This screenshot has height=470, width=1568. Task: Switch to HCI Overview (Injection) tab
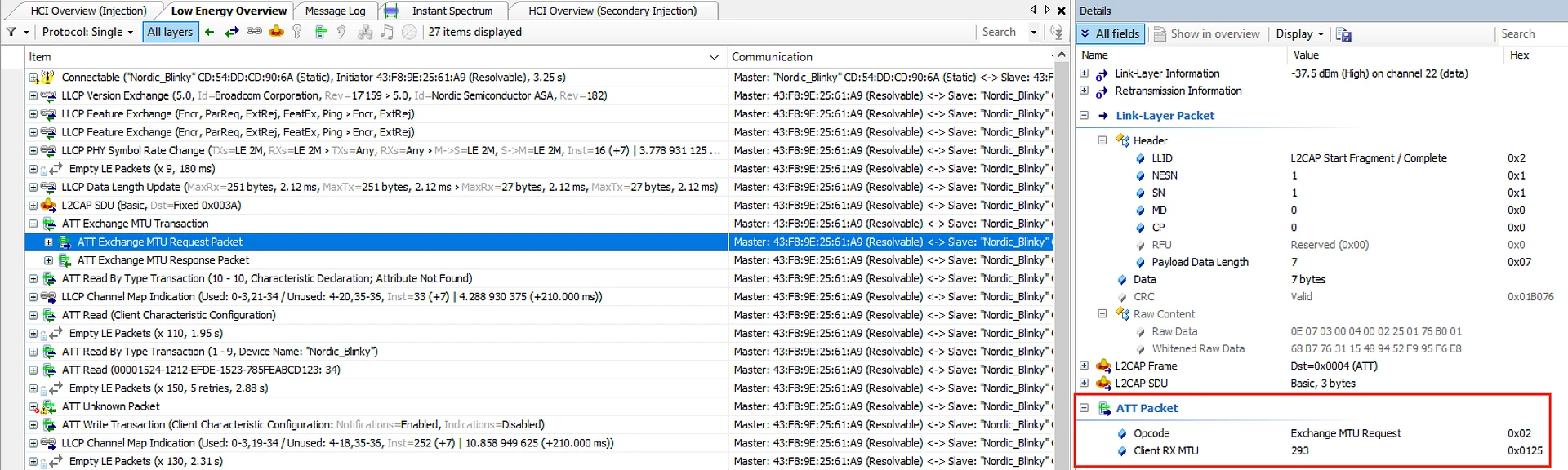coord(88,11)
